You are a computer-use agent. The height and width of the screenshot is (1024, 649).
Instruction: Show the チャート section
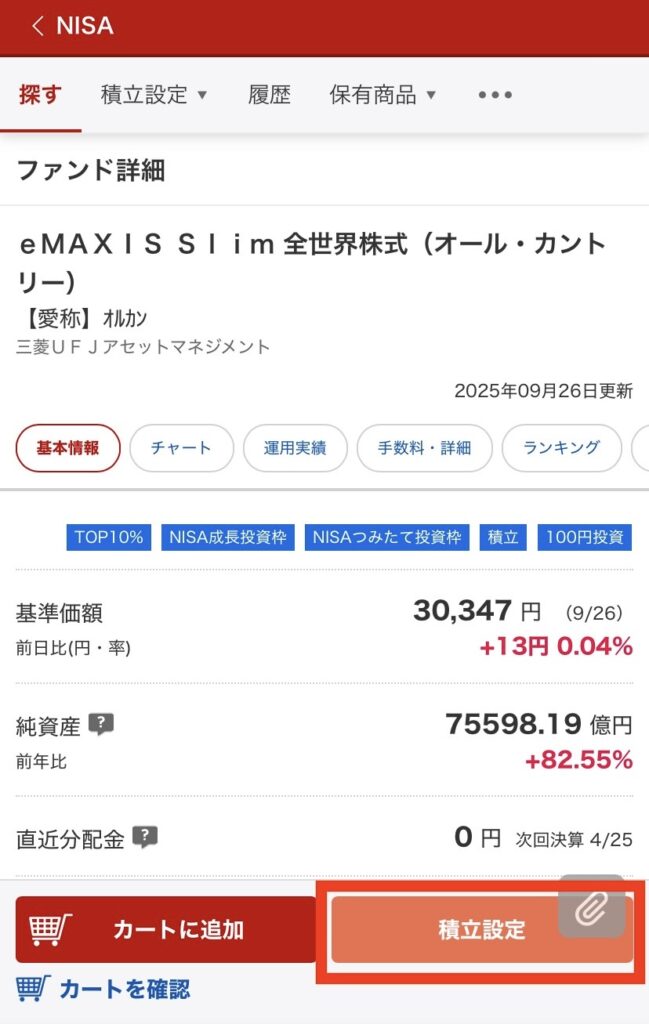click(181, 448)
